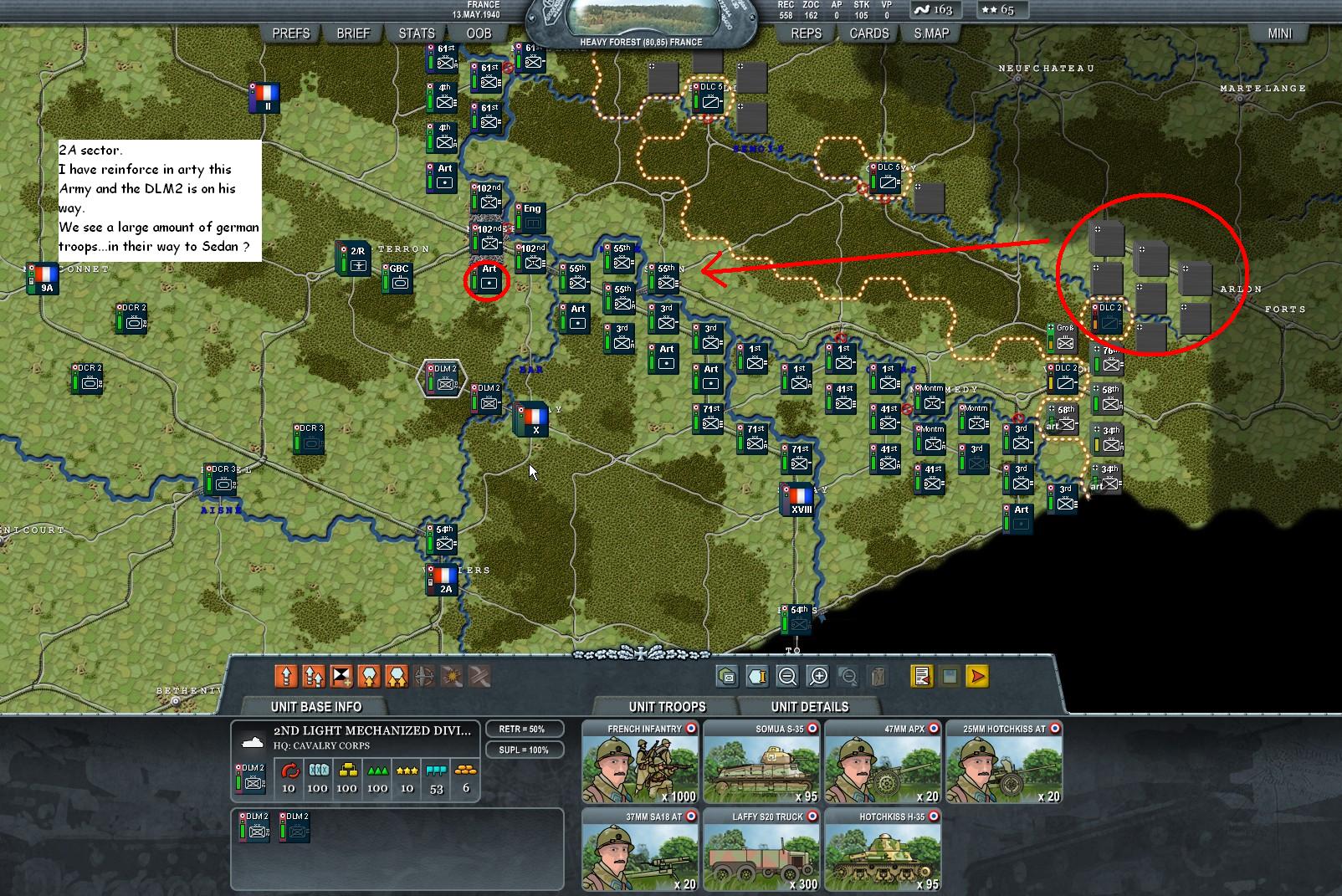Click the RETR = 50% setting button
The image size is (1342, 896).
pyautogui.click(x=523, y=729)
